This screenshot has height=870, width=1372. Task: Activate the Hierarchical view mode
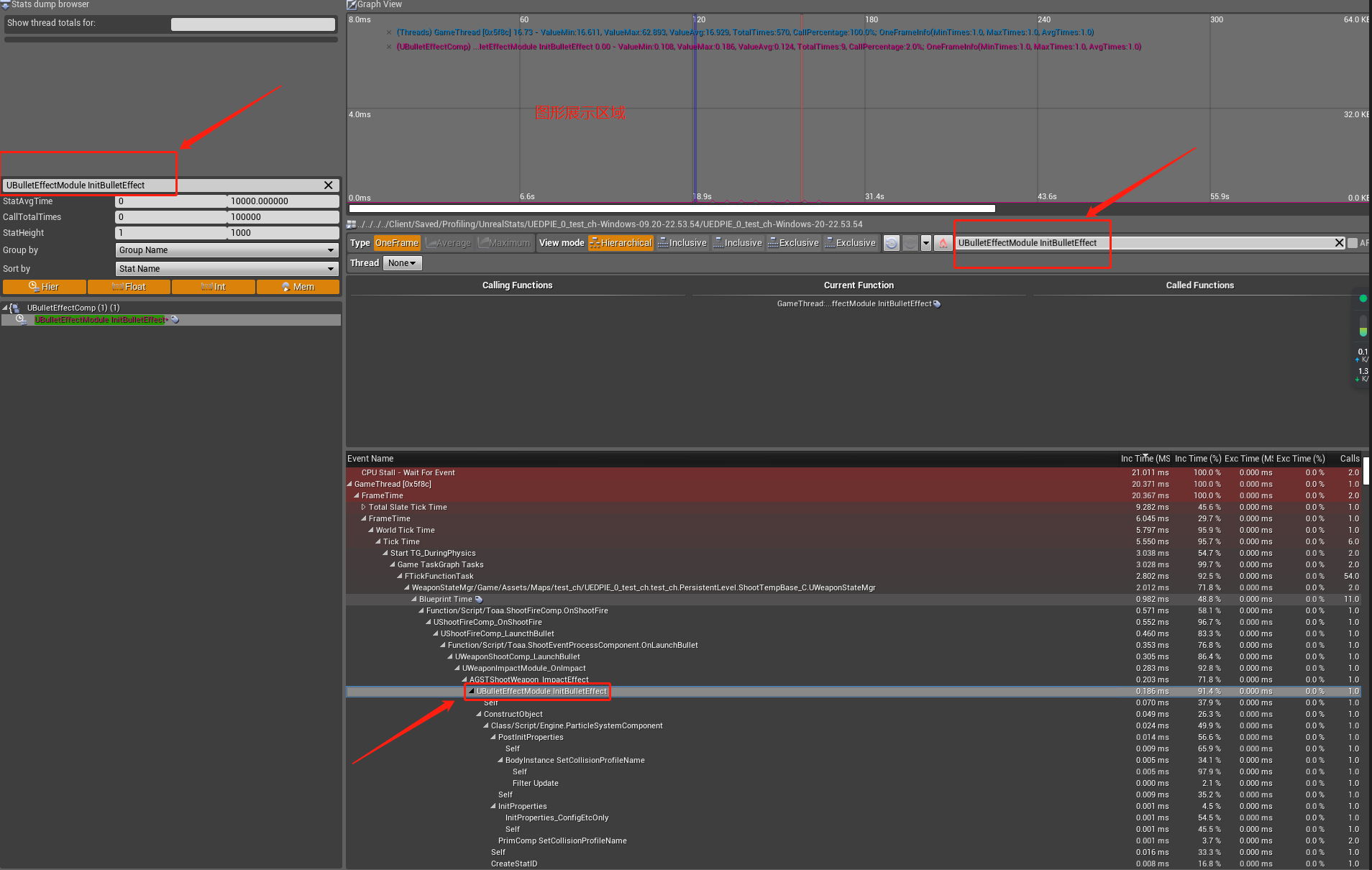[621, 243]
